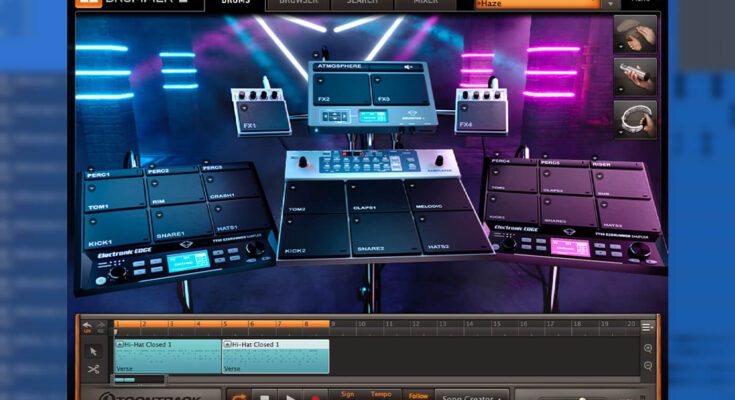
Task: Select the hand percussion thumbnail
Action: 635,34
